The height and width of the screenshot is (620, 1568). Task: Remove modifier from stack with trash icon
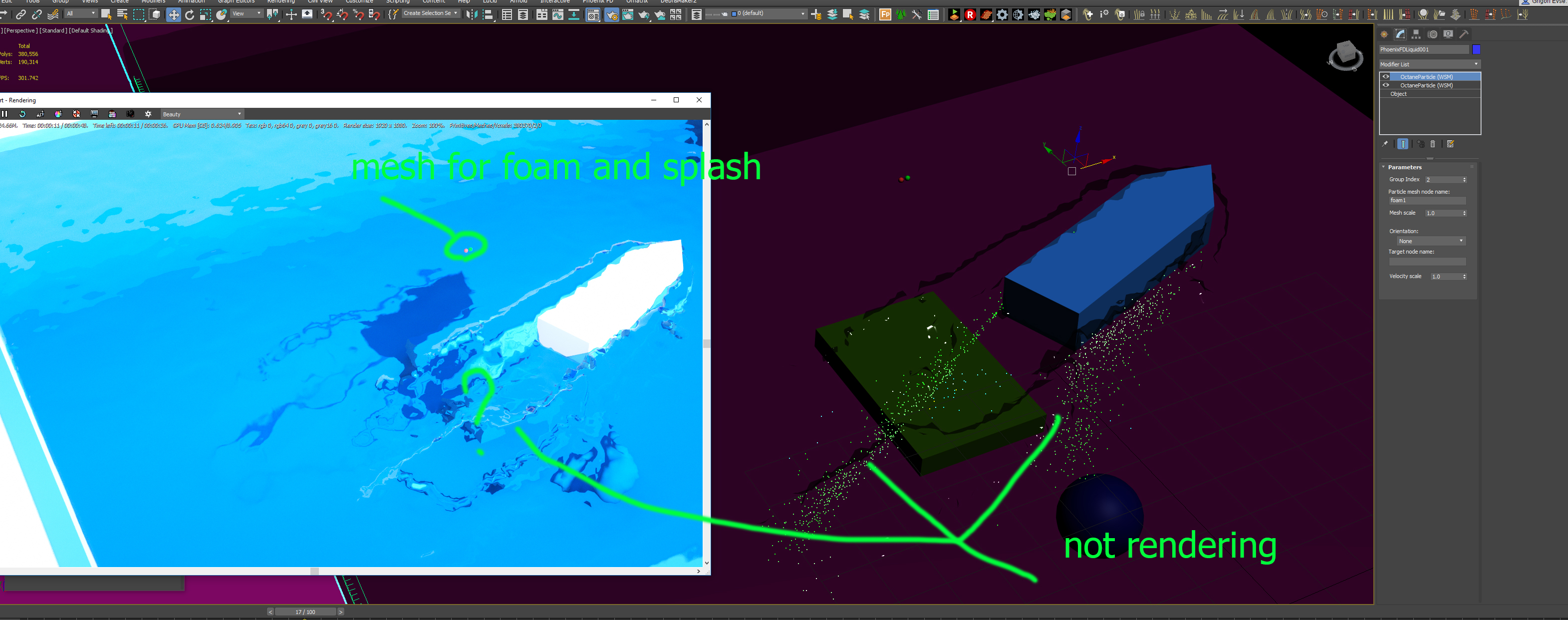[1432, 144]
